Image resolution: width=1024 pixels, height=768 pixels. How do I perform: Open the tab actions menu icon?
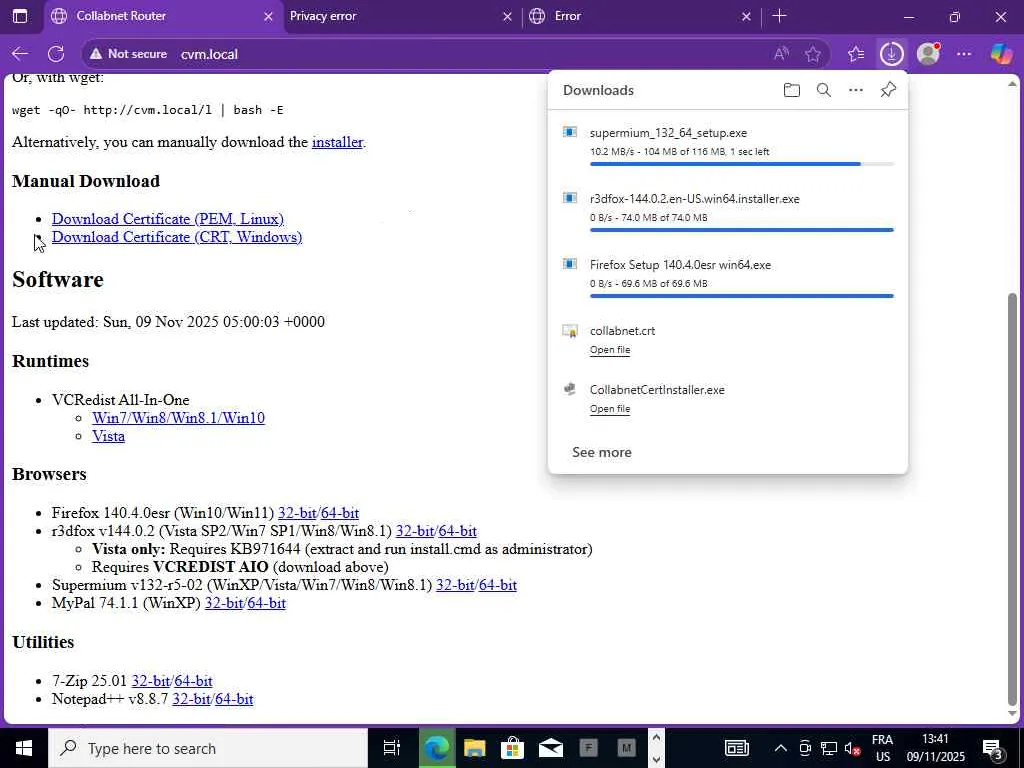20,16
